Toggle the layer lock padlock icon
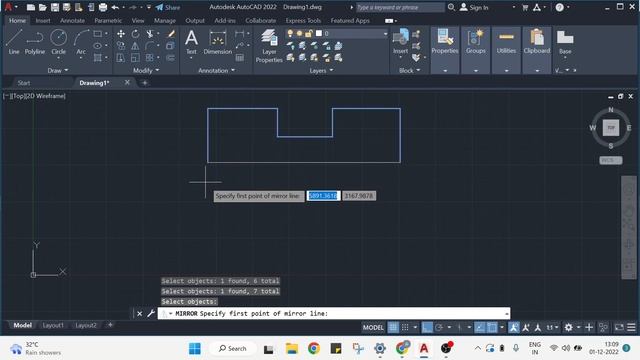640x360 pixels. (x=309, y=33)
